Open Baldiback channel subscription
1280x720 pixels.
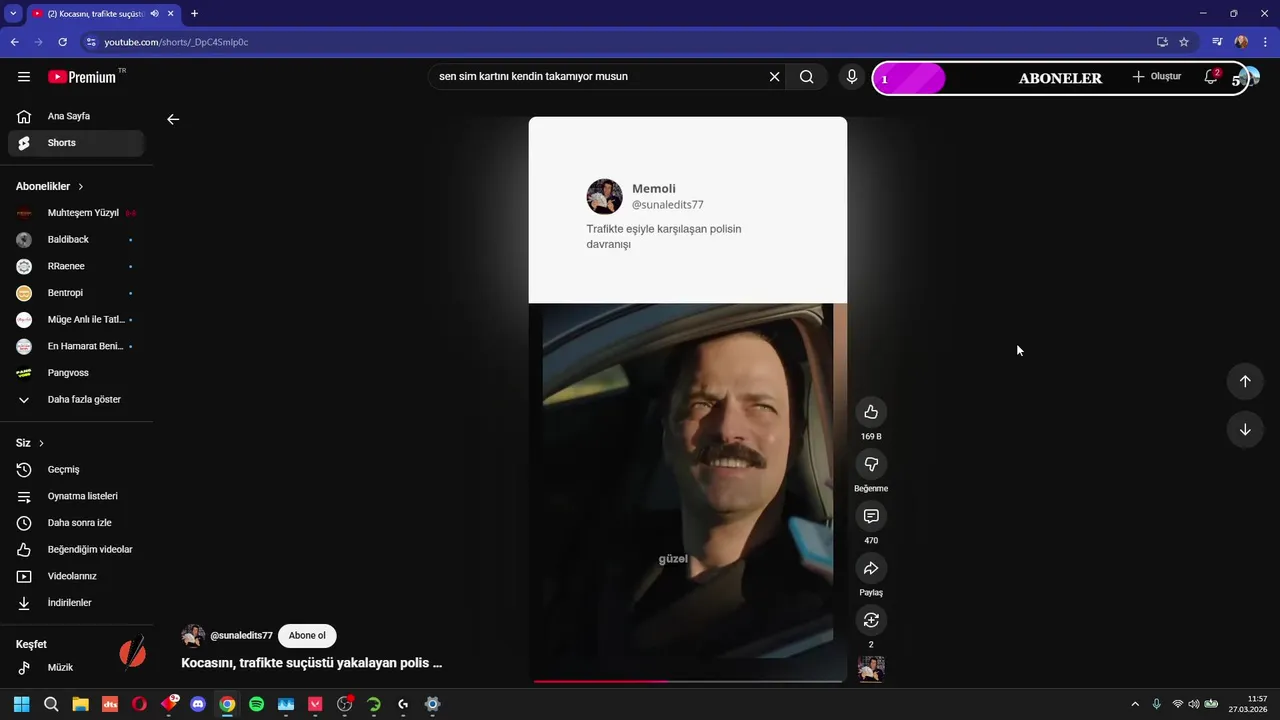(76, 240)
